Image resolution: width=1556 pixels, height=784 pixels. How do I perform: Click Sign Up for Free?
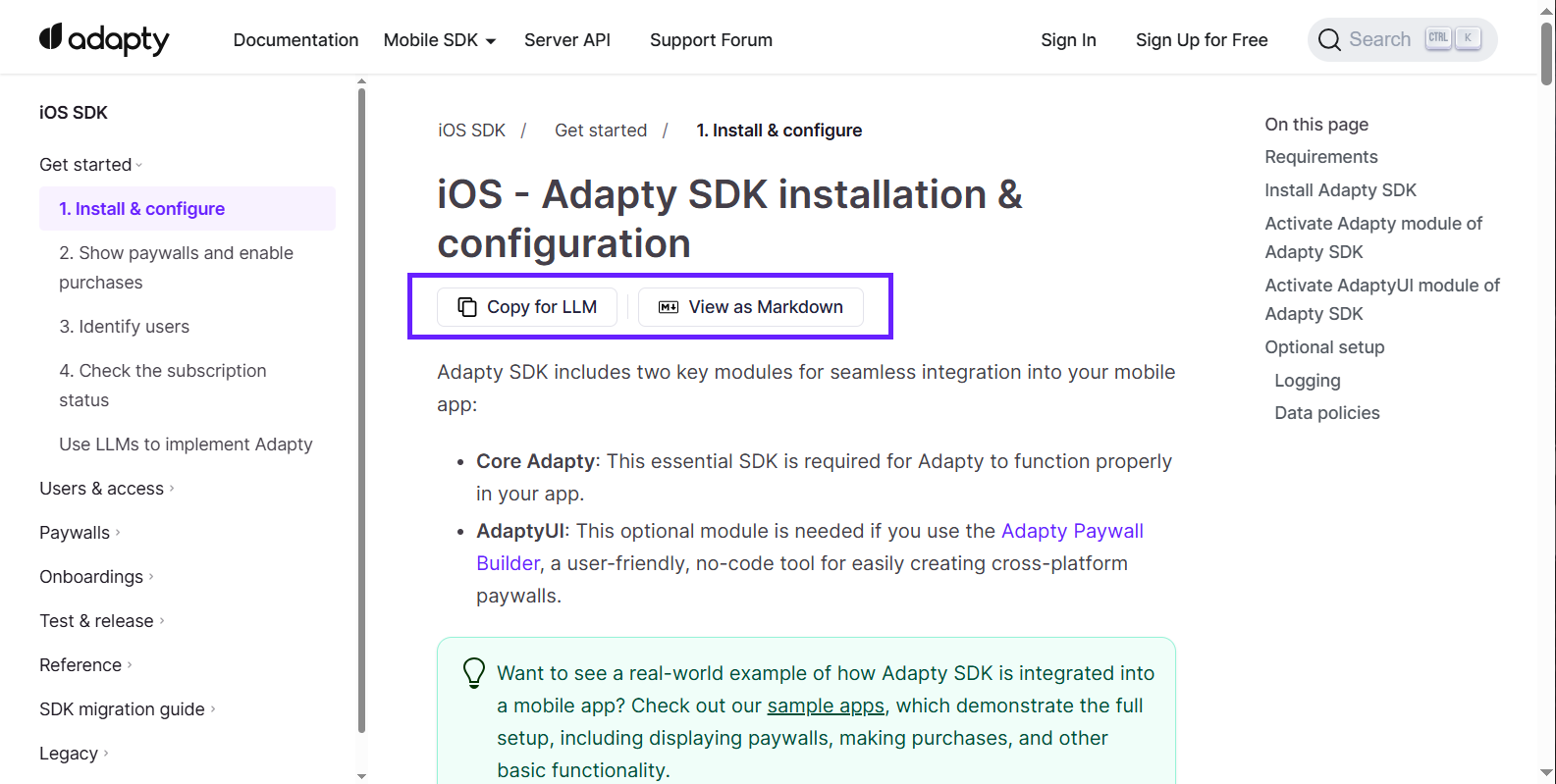pos(1202,40)
